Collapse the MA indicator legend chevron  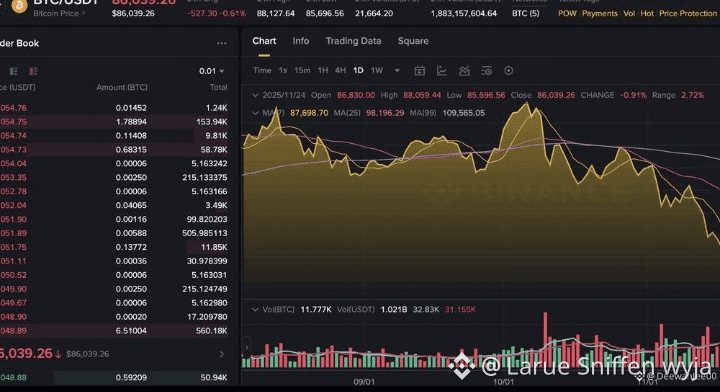(x=255, y=113)
